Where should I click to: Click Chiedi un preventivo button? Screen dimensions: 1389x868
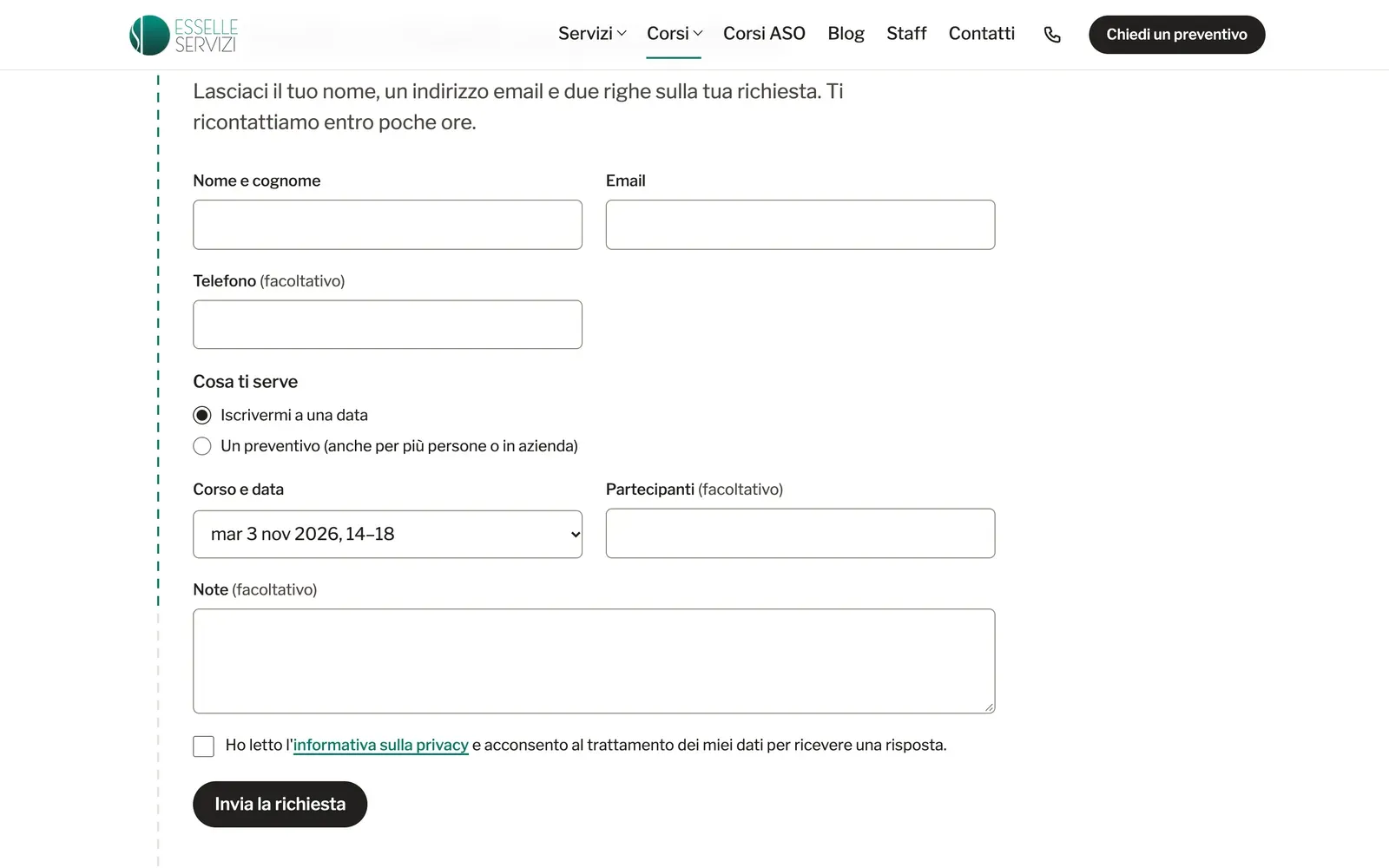click(1176, 35)
